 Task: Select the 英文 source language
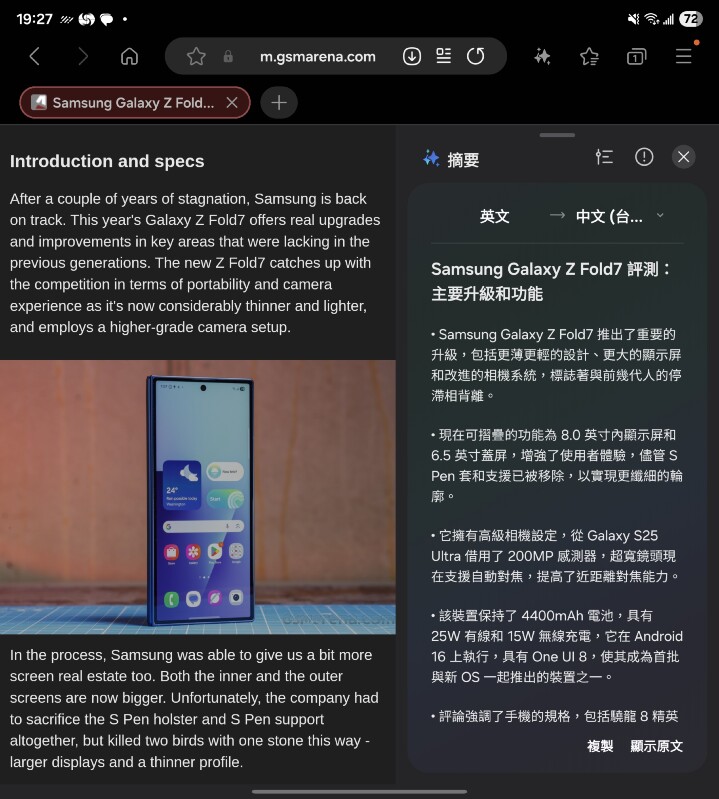[494, 216]
